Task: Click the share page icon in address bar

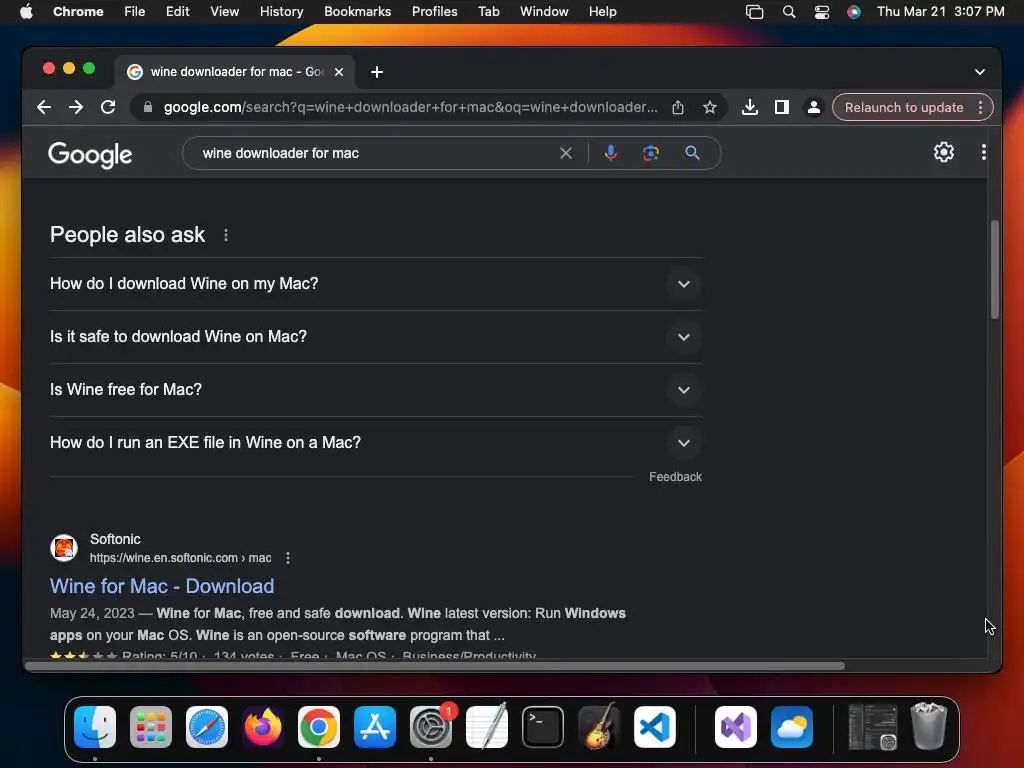Action: pos(678,107)
